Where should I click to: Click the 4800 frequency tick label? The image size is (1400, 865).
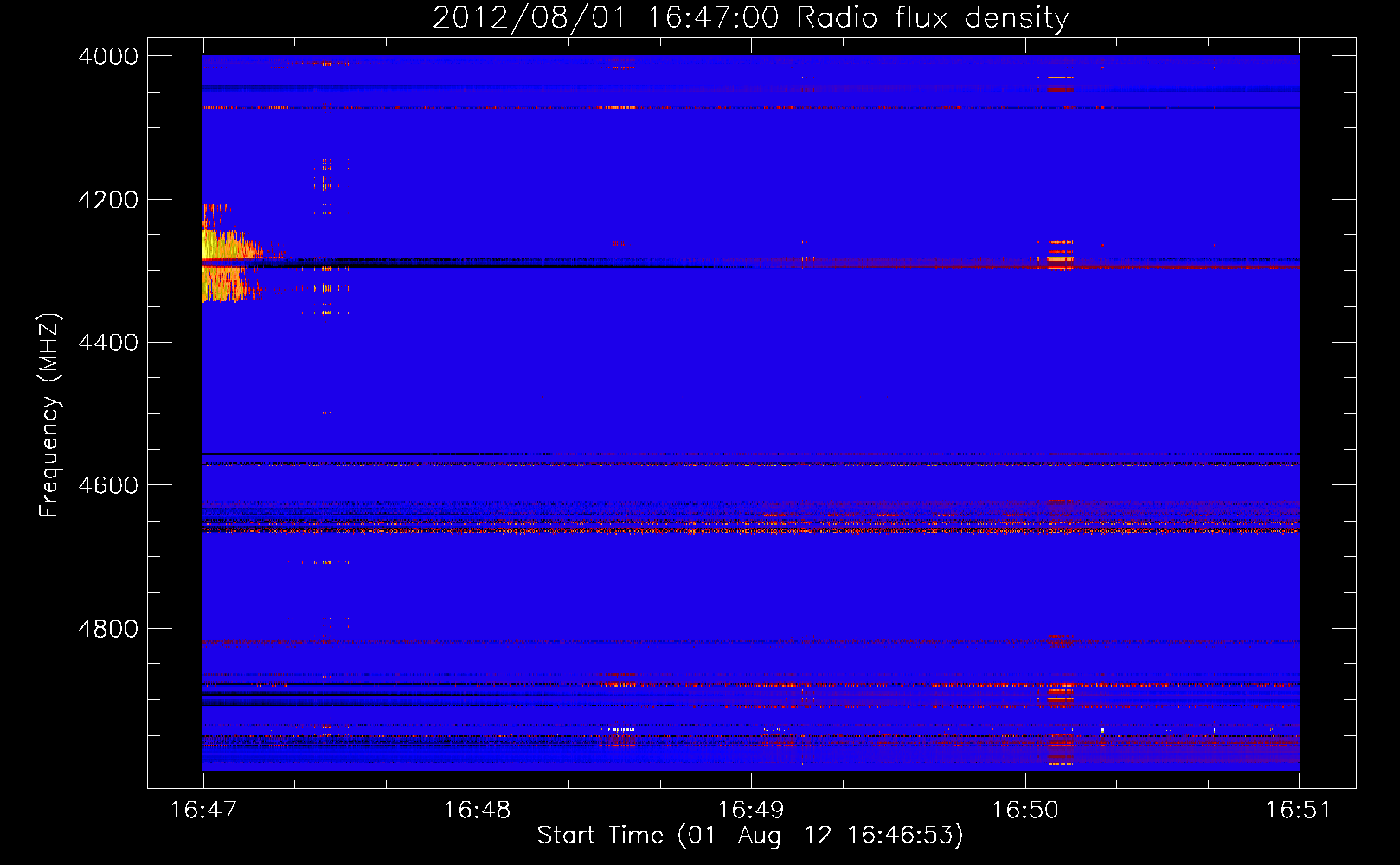tap(108, 628)
